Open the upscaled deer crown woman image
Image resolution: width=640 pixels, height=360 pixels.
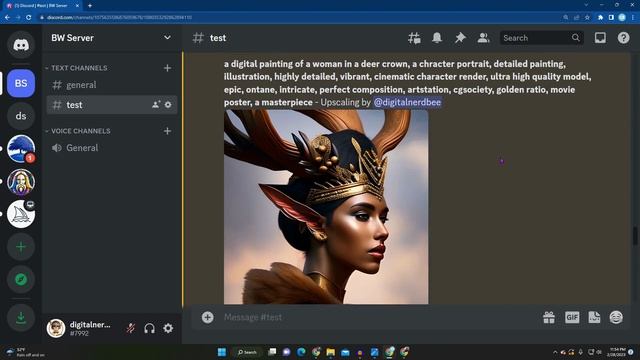[326, 207]
